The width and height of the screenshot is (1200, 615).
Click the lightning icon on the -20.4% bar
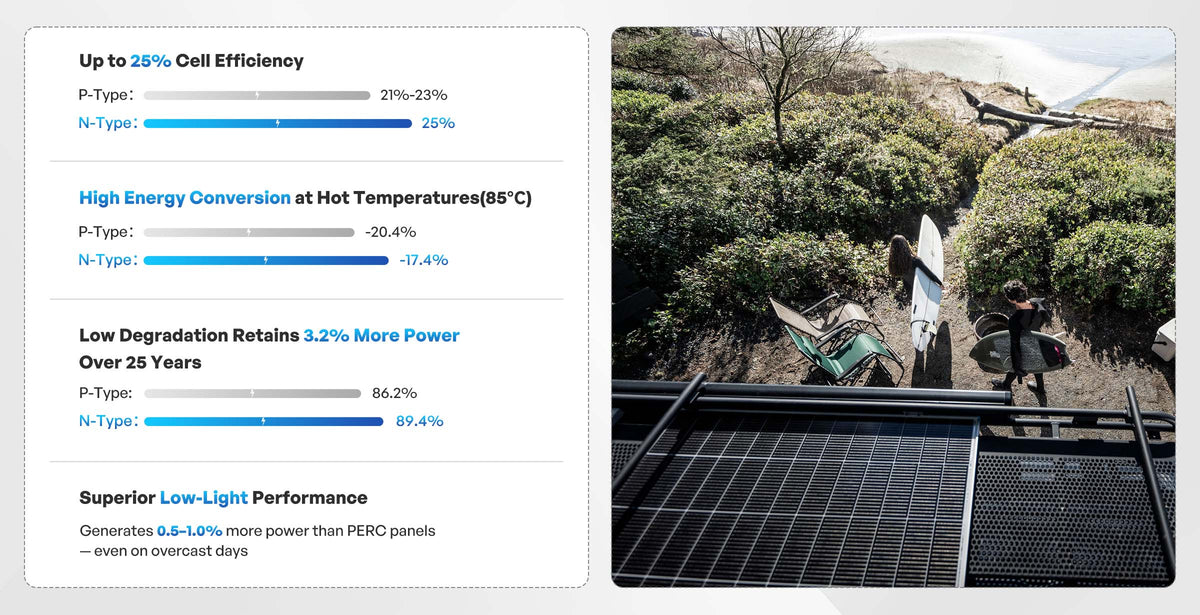pyautogui.click(x=249, y=232)
